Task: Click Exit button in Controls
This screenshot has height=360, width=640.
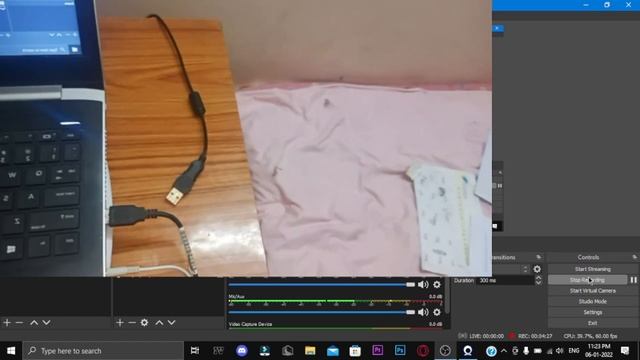Action: point(592,323)
